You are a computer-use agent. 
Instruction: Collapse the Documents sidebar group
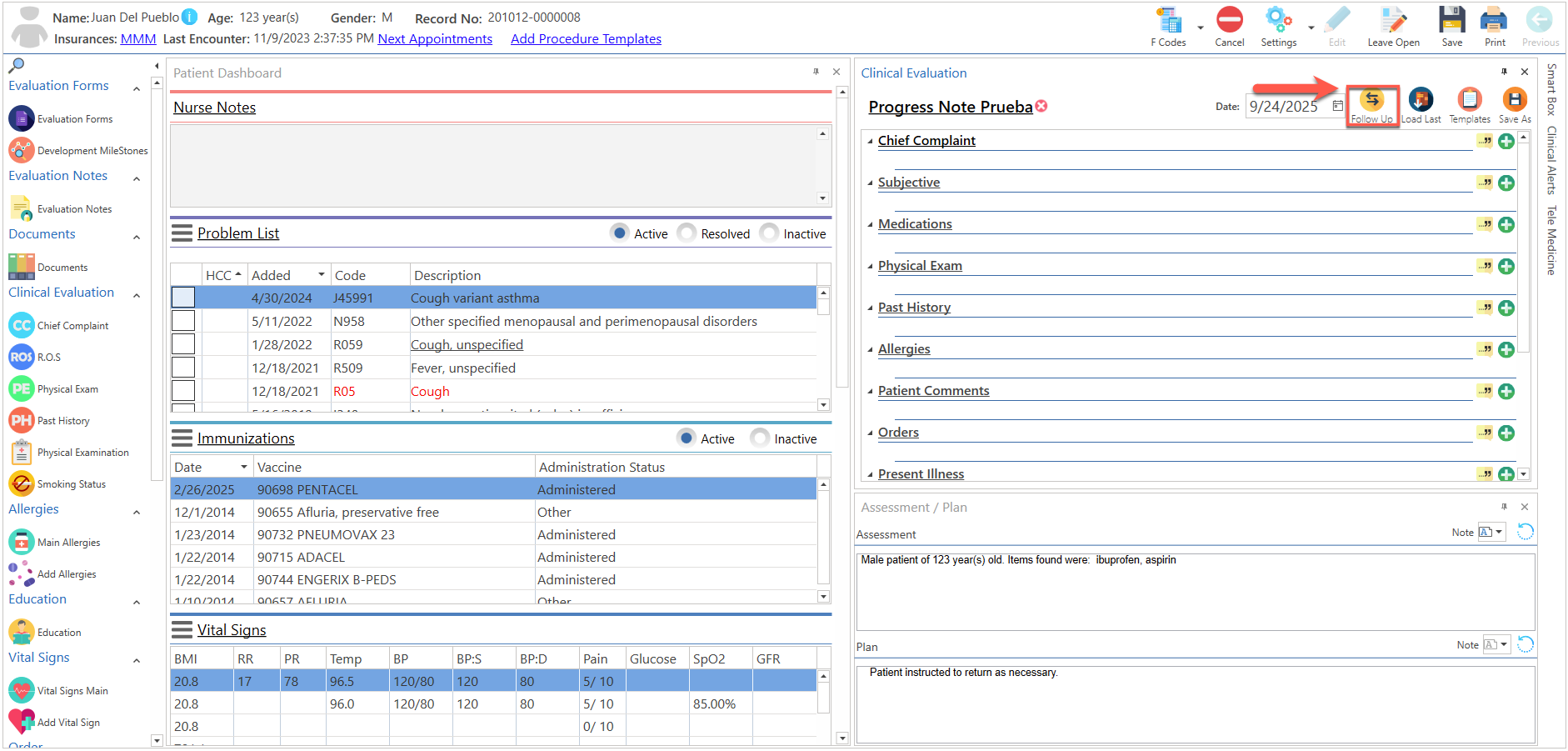137,237
